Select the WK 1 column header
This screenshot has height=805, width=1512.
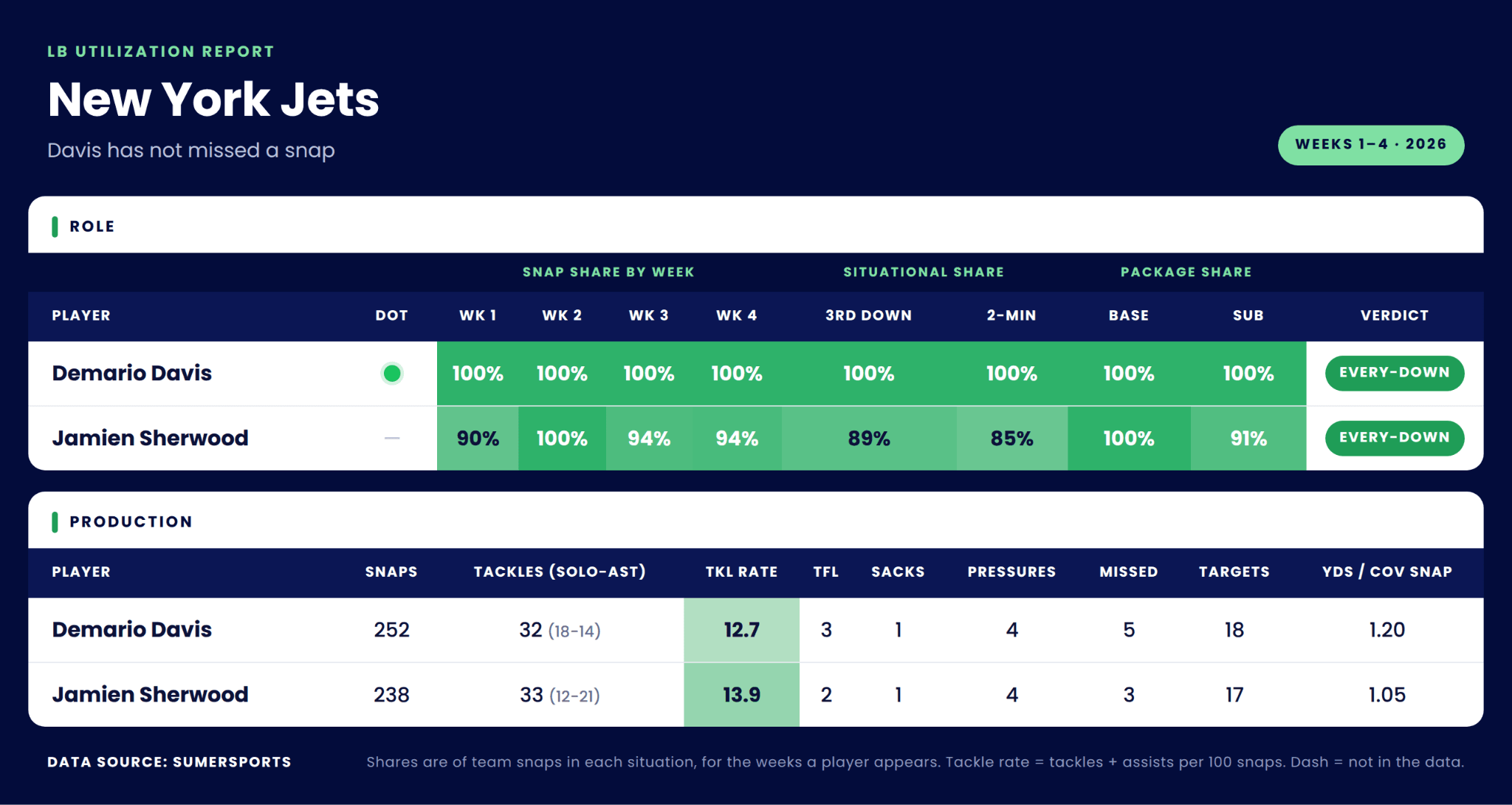478,315
